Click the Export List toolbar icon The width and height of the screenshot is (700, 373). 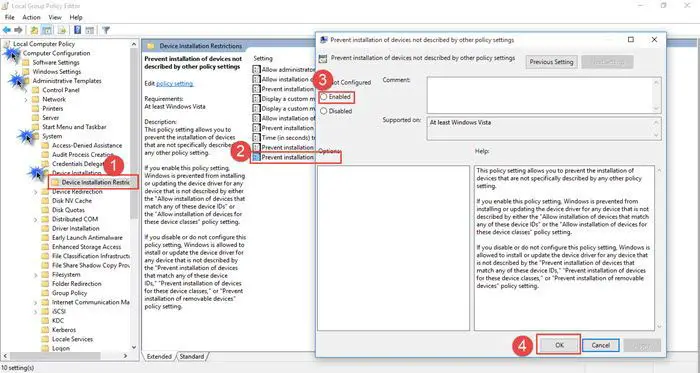62,30
